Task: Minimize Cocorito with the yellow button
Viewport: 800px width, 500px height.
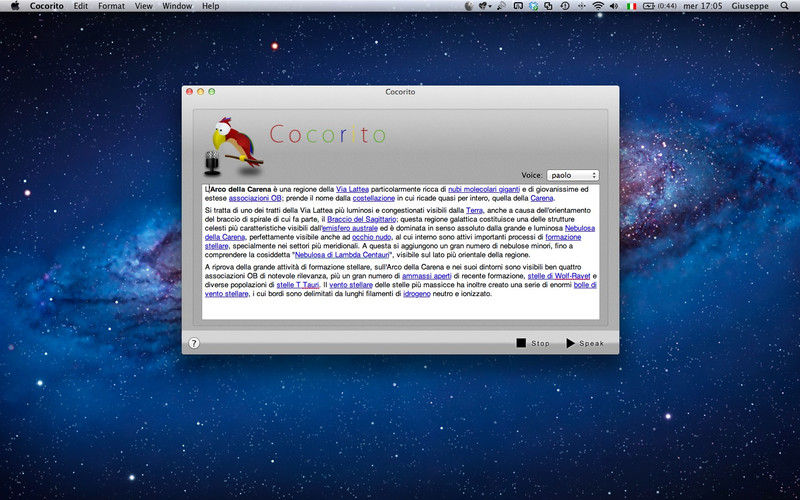Action: [201, 92]
